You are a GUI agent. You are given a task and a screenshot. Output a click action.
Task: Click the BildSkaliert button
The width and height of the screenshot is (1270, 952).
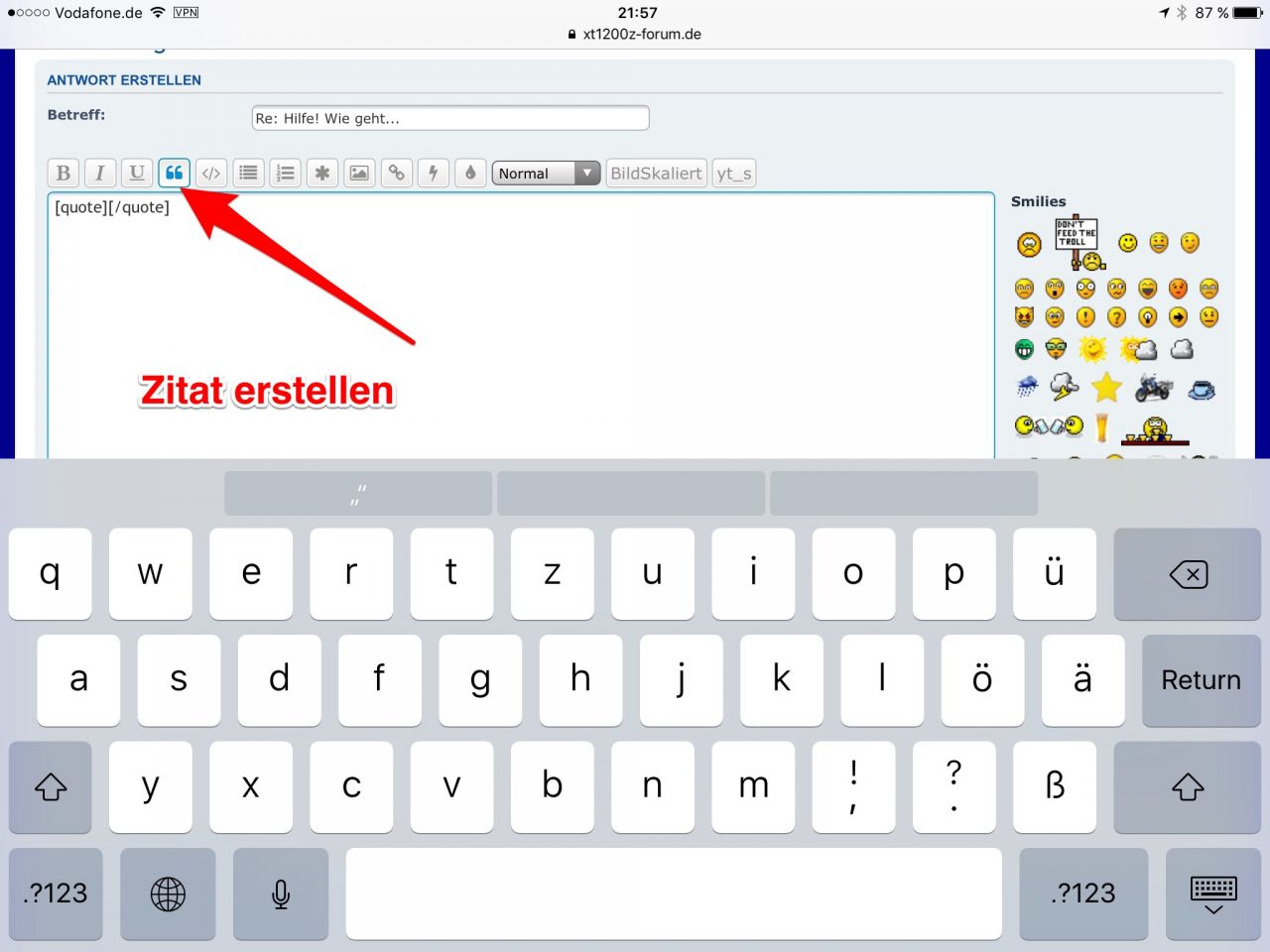pos(656,174)
